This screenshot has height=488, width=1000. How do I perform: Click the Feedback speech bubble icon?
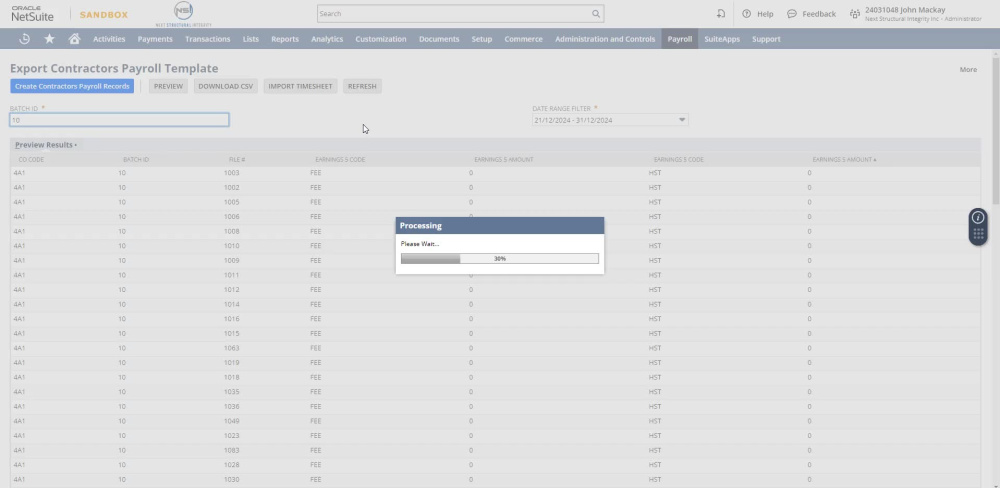pos(791,13)
